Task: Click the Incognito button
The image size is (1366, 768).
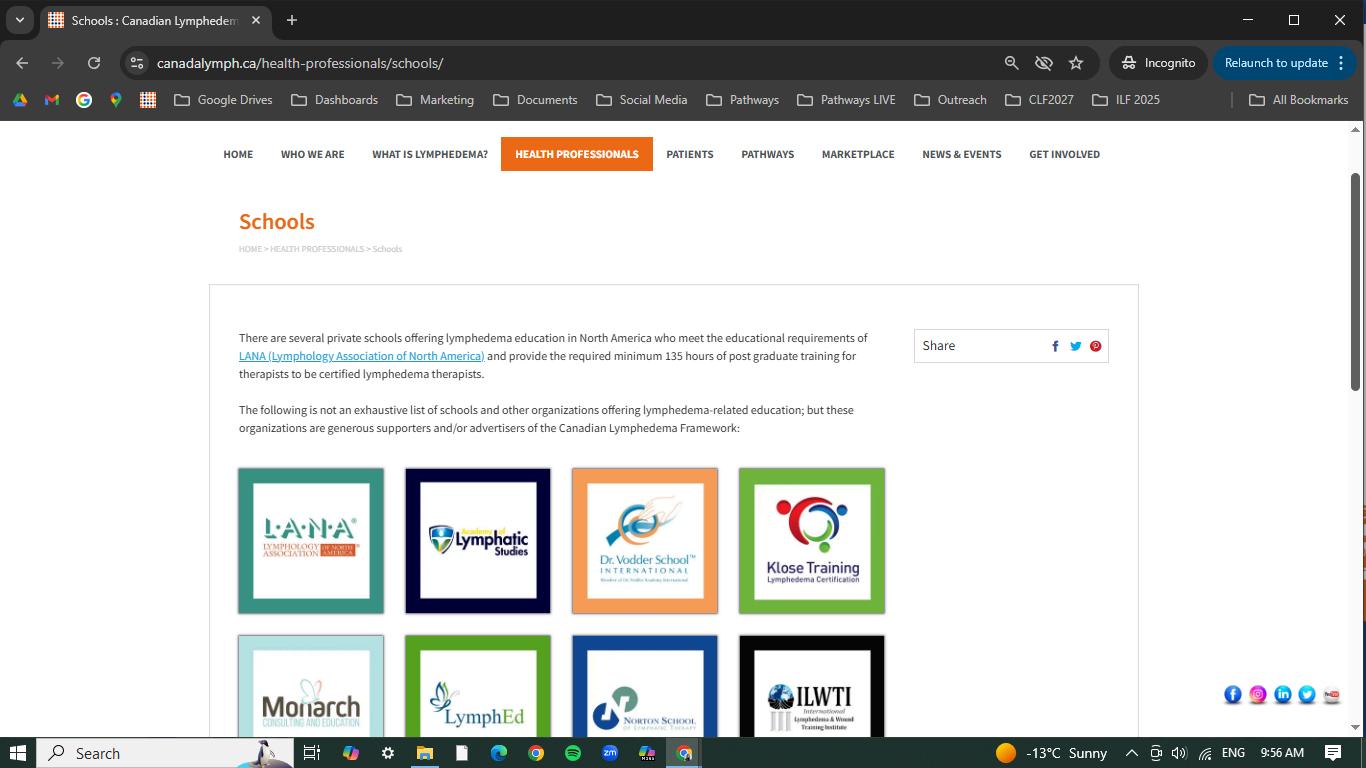Action: point(1157,63)
